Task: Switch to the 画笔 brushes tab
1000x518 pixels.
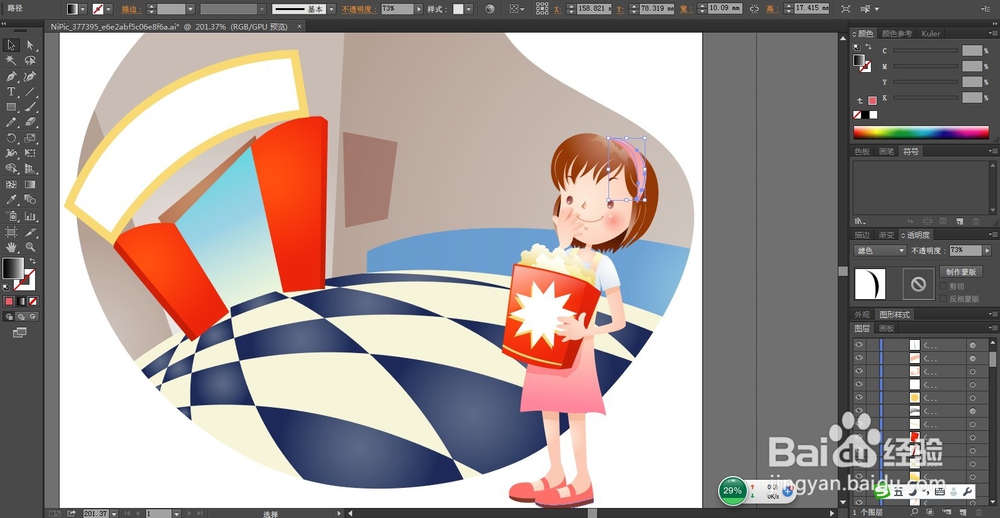Action: [886, 152]
